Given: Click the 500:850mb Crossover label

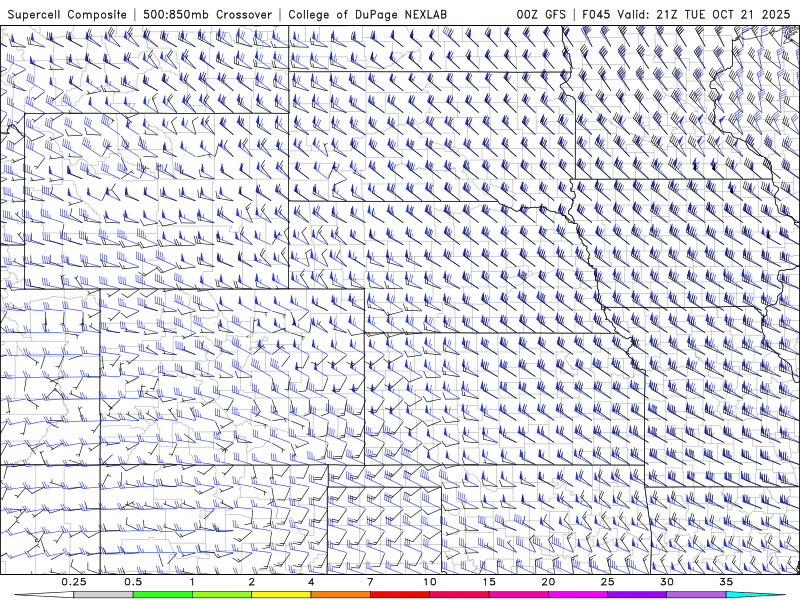Looking at the screenshot, I should click(x=208, y=14).
